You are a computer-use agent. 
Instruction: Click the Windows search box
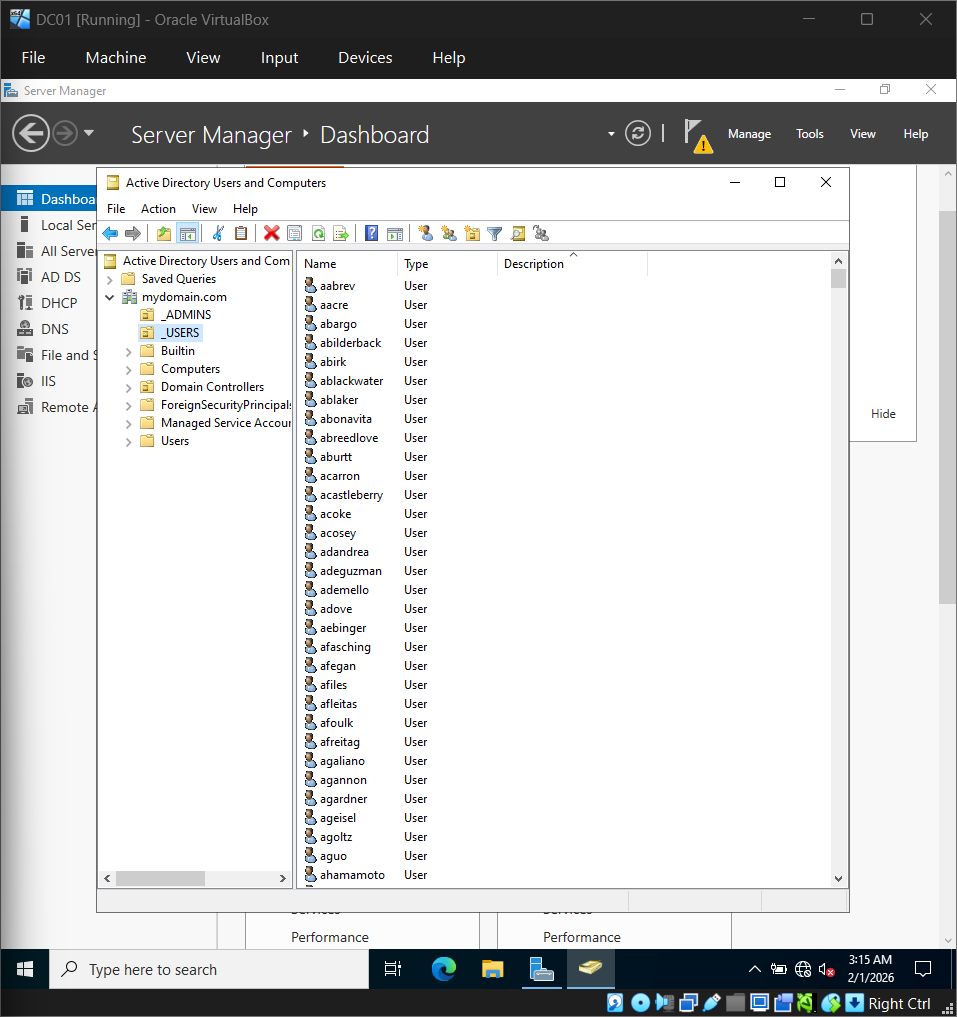pos(209,969)
